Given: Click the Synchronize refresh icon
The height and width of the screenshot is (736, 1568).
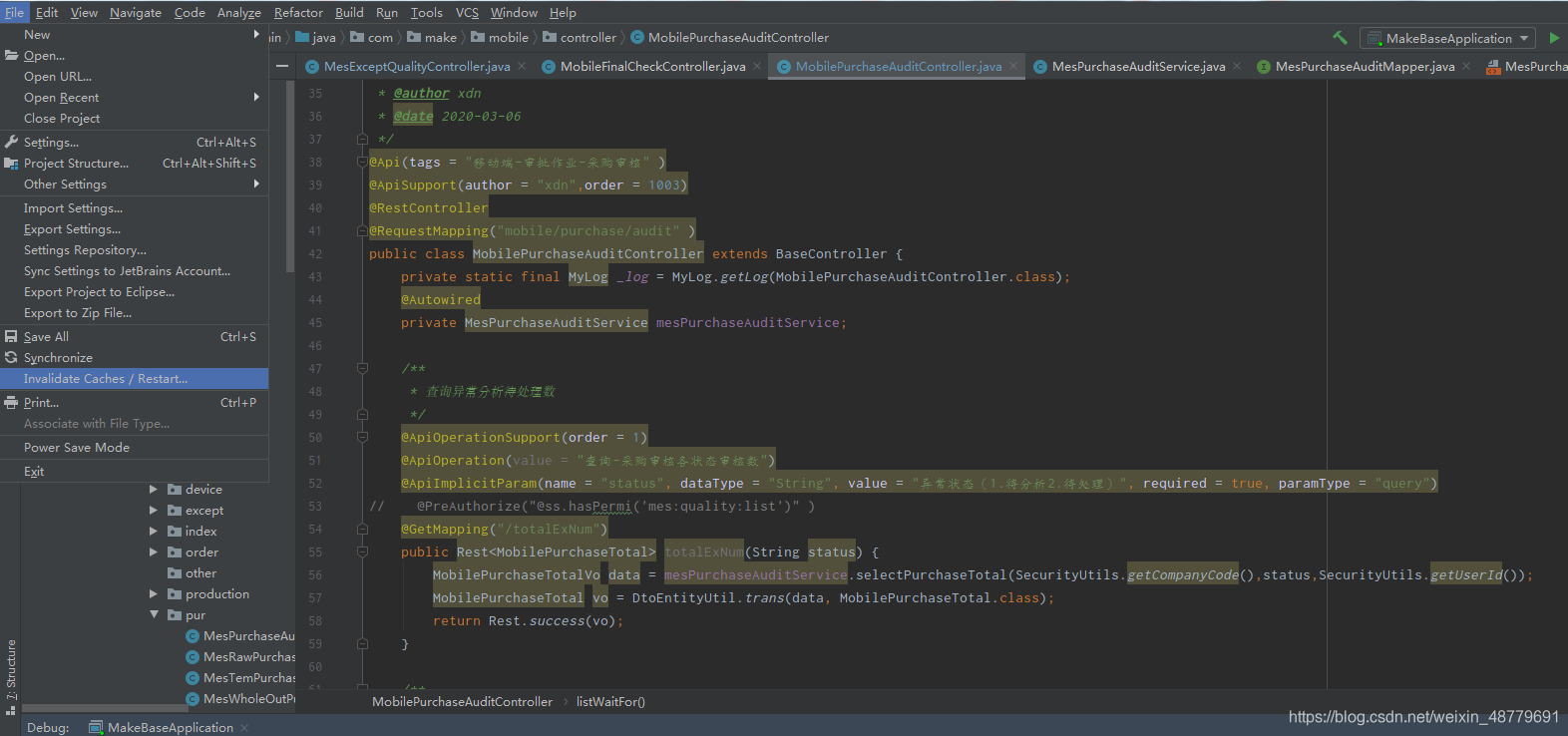Looking at the screenshot, I should pos(12,357).
